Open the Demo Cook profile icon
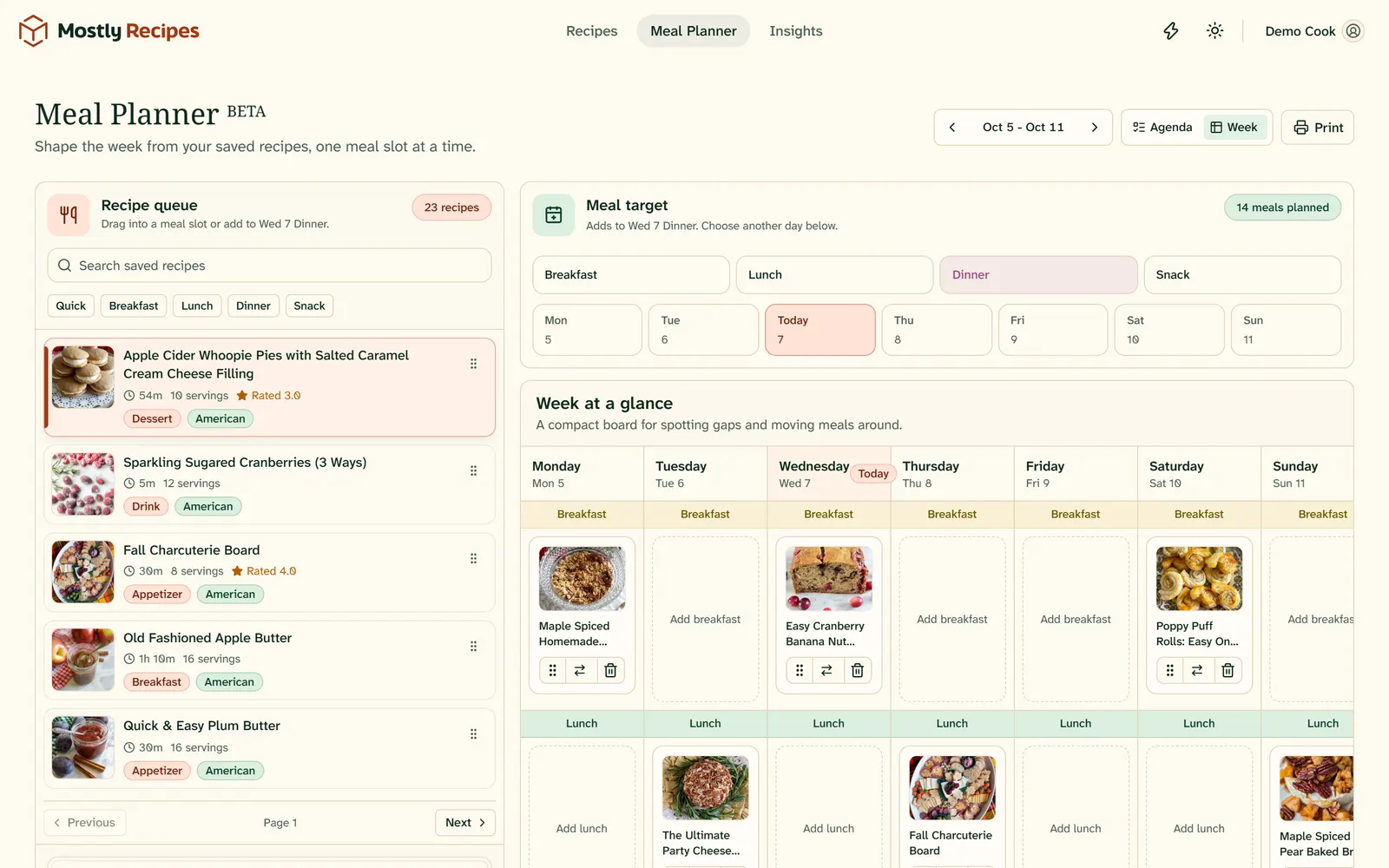Image resolution: width=1389 pixels, height=868 pixels. 1353,31
